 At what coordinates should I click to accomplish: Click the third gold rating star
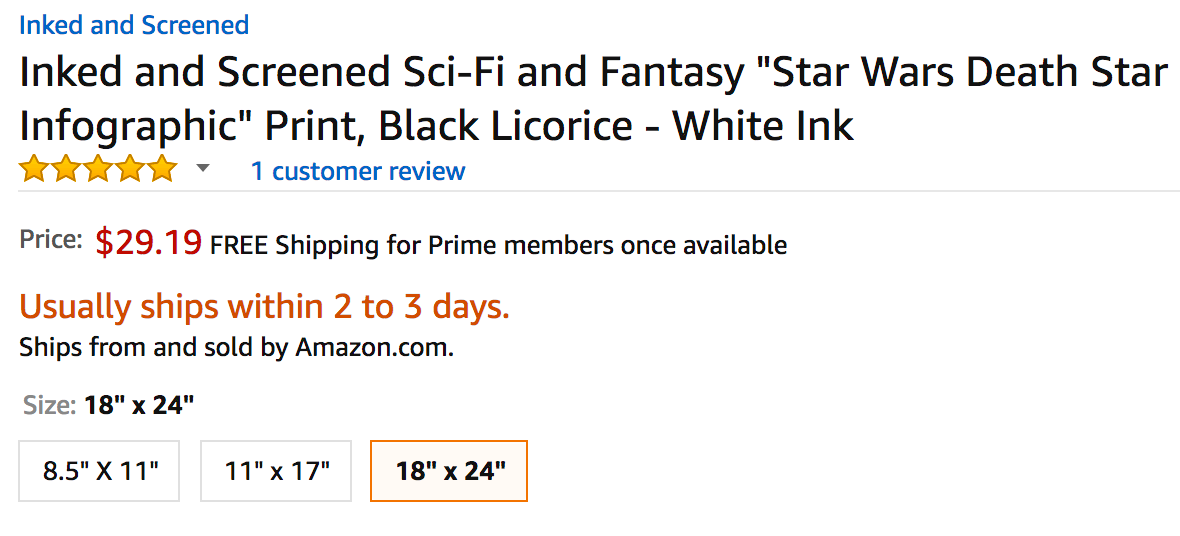97,170
